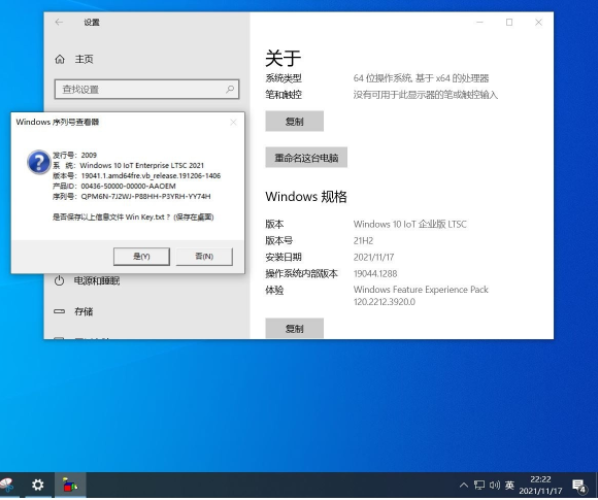Click 重命名这台电脑 button
This screenshot has height=500, width=598.
[x=306, y=158]
